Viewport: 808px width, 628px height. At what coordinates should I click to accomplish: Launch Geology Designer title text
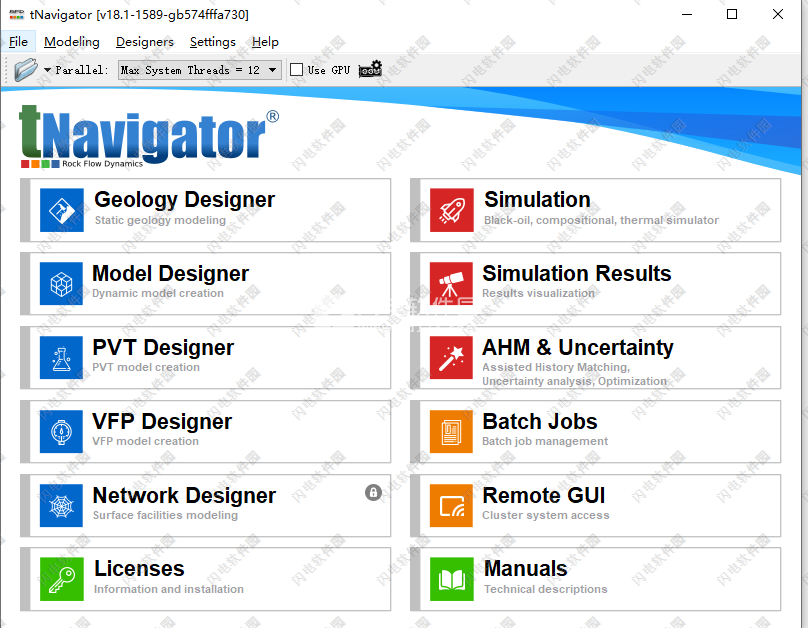(184, 200)
